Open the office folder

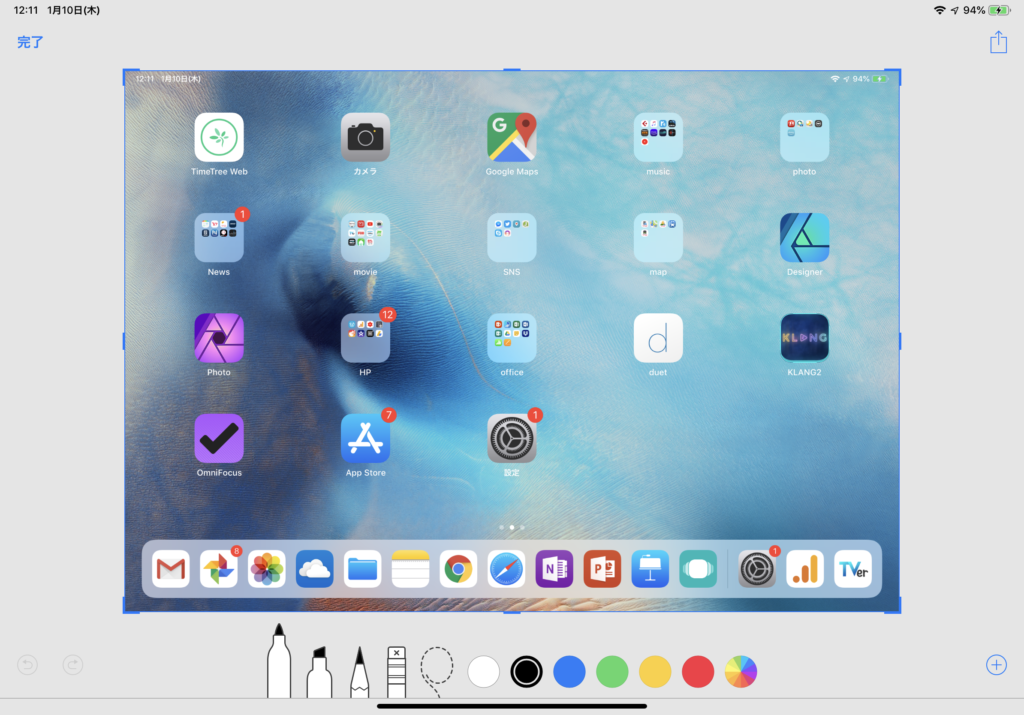511,338
